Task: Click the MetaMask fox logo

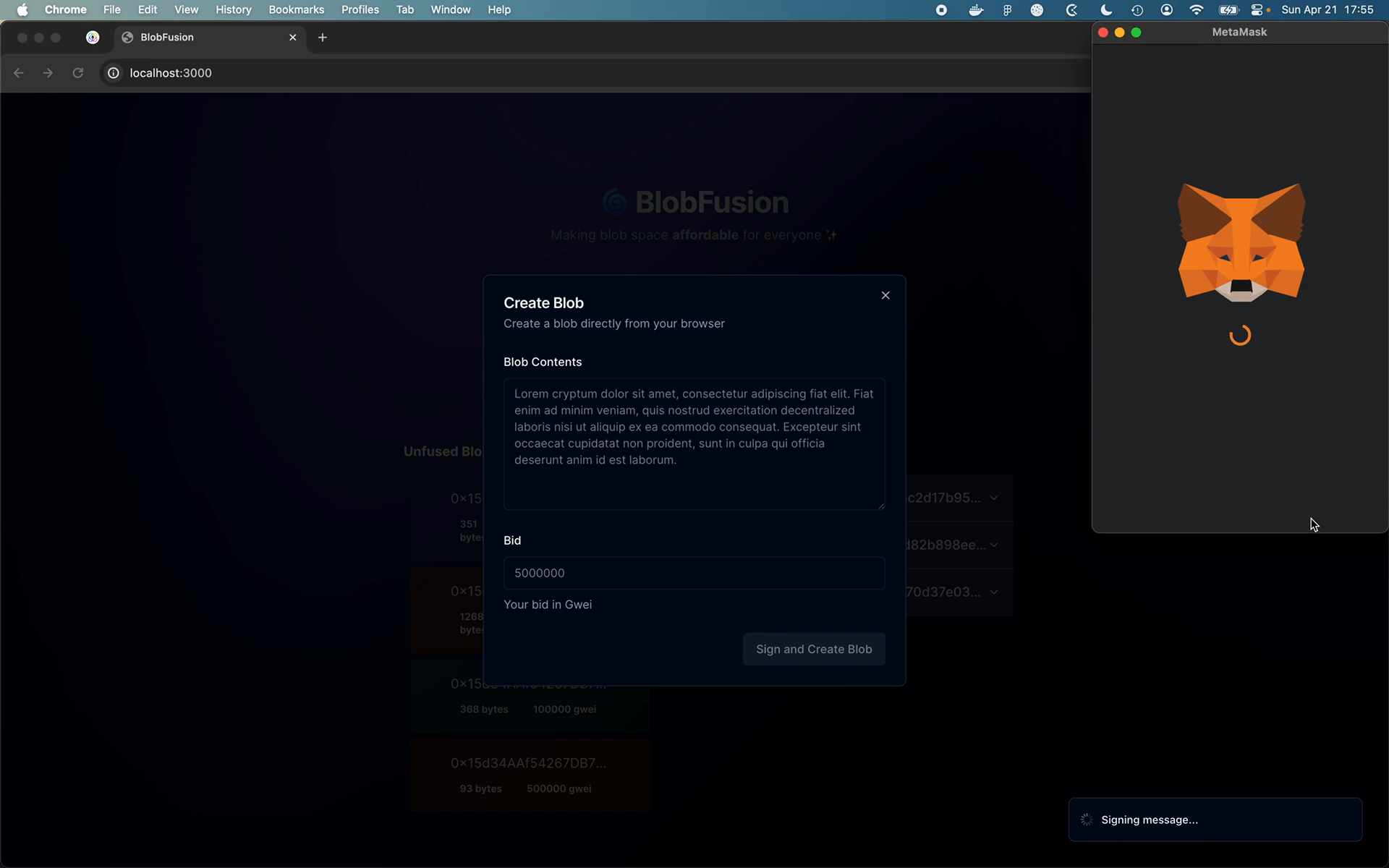Action: pyautogui.click(x=1241, y=242)
